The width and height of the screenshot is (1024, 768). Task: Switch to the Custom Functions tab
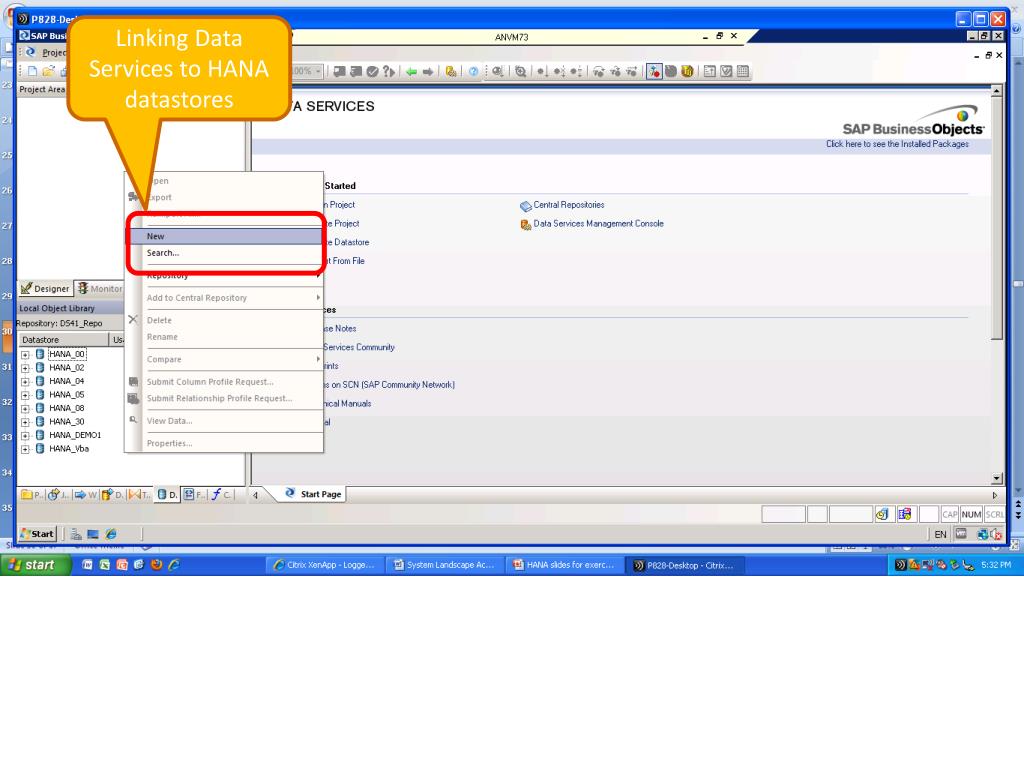221,494
